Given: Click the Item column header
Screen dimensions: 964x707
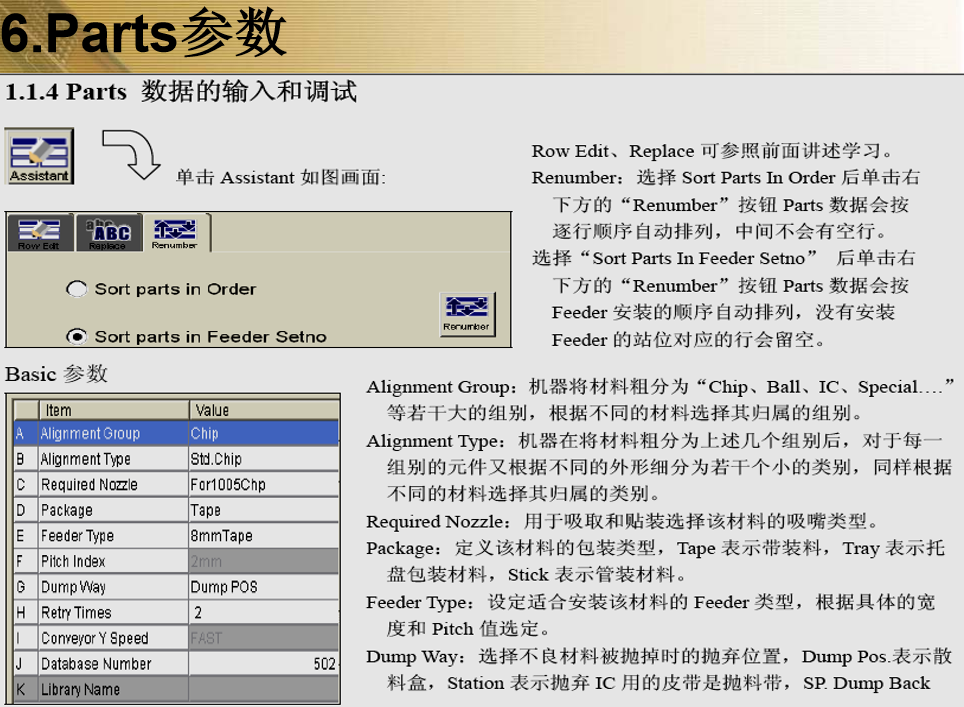Looking at the screenshot, I should pos(112,410).
